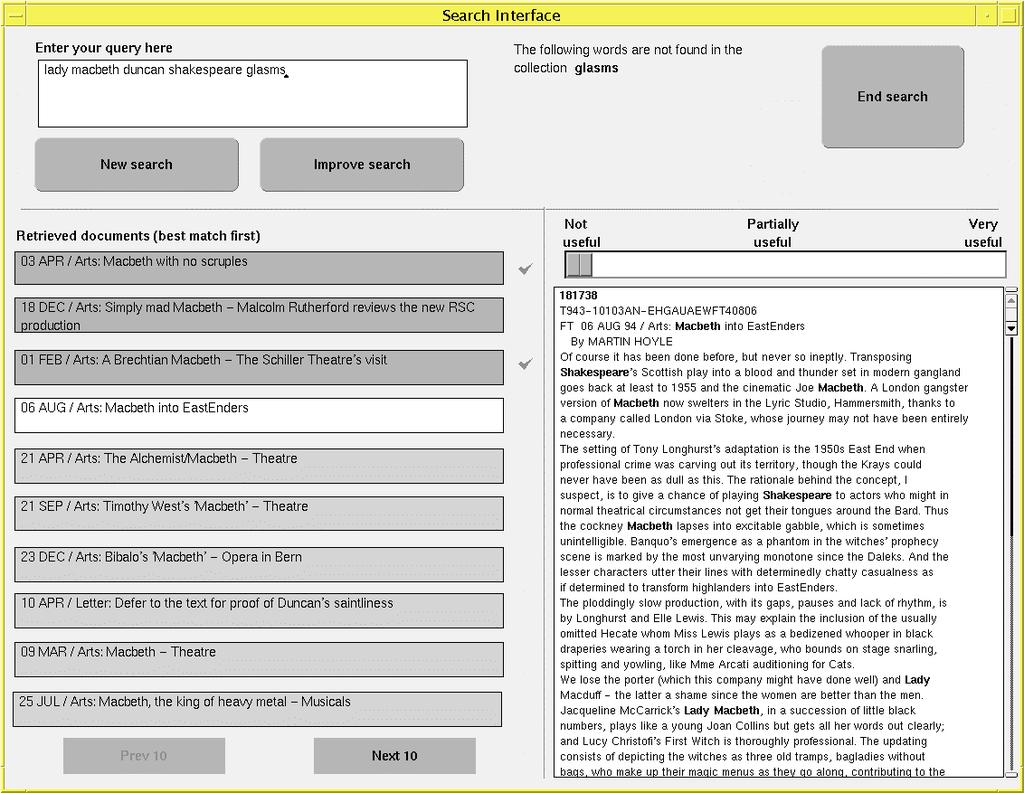Screen dimensions: 1024x793
Task: Click the Improve search button
Action: (x=362, y=165)
